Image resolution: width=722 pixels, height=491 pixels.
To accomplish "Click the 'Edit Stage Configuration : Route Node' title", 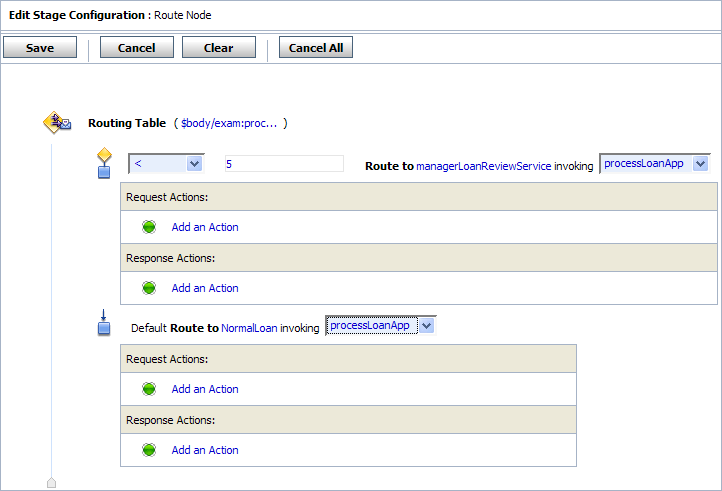I will point(110,15).
